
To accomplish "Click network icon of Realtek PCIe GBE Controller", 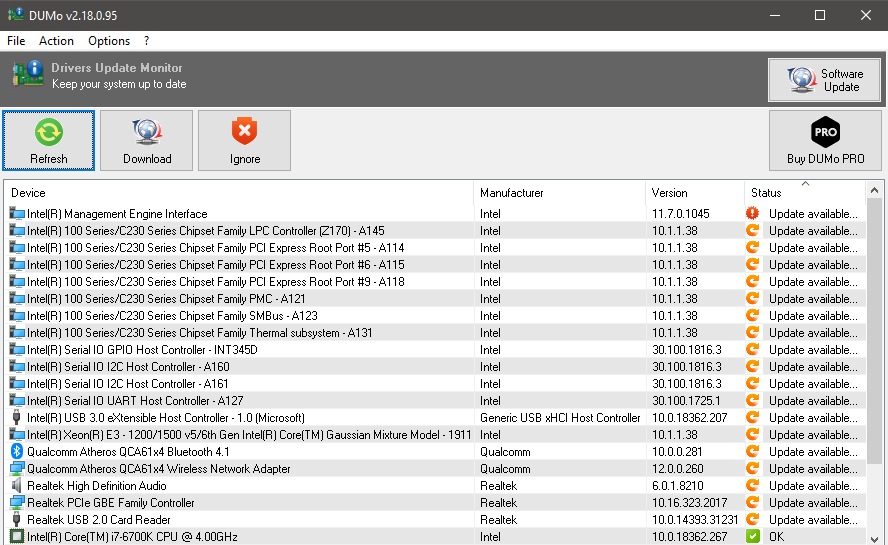I will pos(17,503).
